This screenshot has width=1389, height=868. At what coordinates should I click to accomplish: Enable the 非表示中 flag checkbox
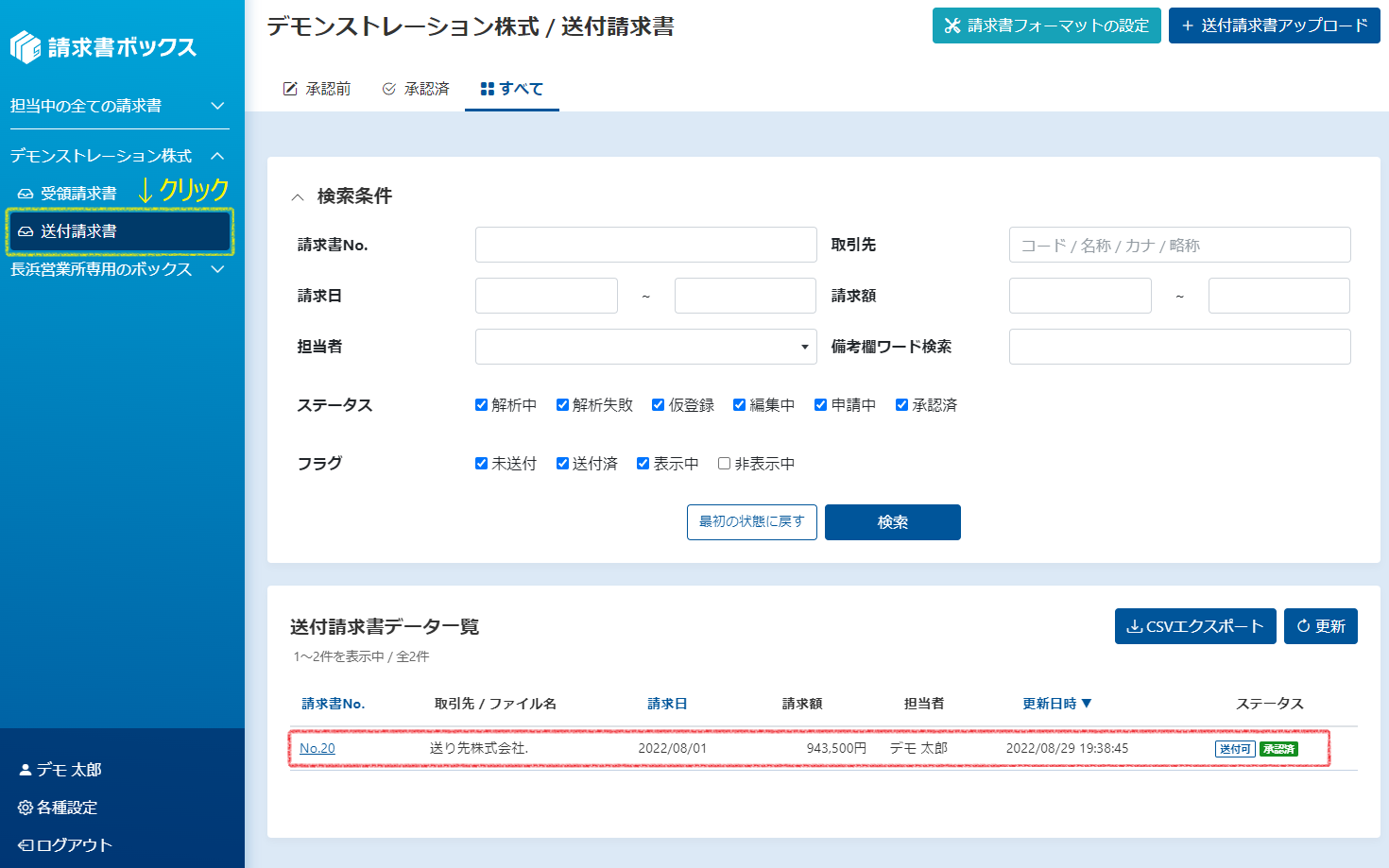coord(724,464)
